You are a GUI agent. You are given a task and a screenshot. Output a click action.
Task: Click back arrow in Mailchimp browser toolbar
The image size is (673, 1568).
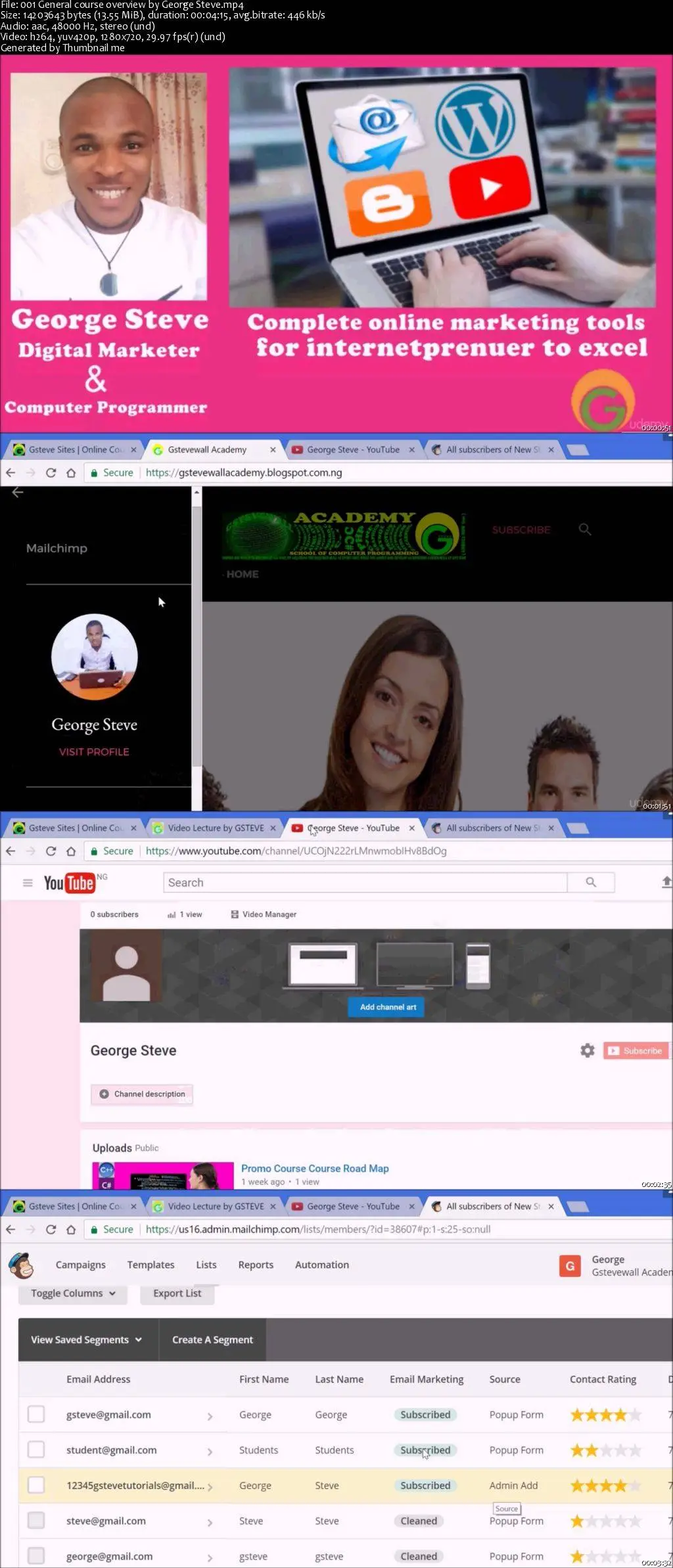(x=11, y=1229)
